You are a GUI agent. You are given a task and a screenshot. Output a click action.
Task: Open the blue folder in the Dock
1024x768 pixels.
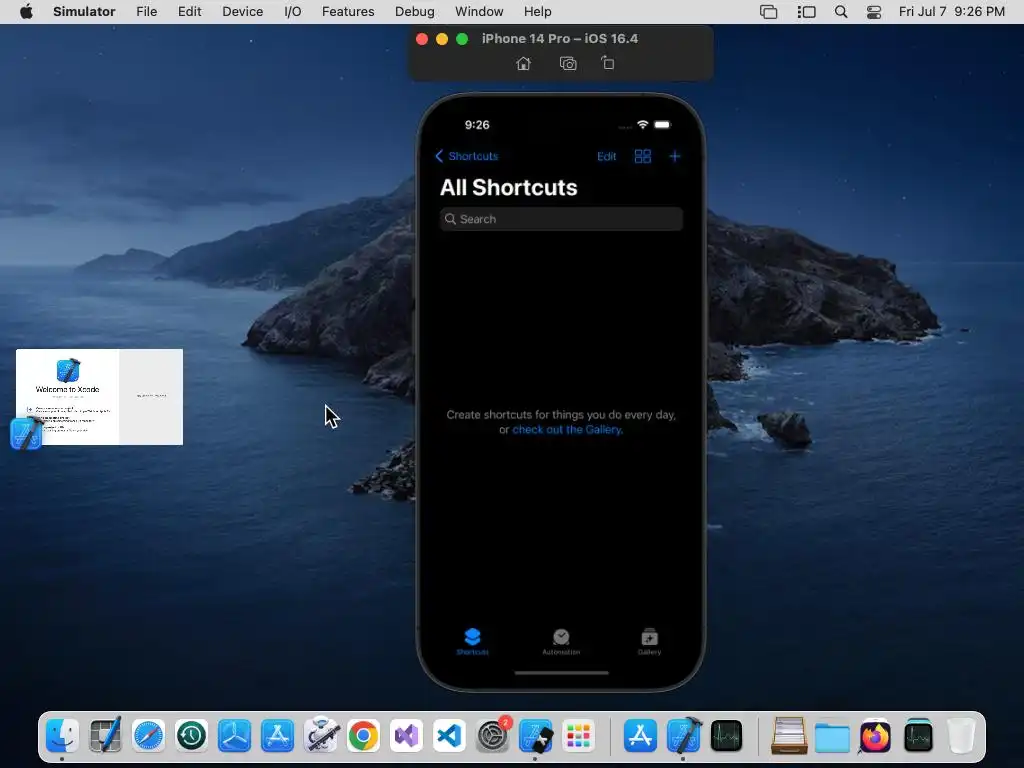[x=832, y=736]
